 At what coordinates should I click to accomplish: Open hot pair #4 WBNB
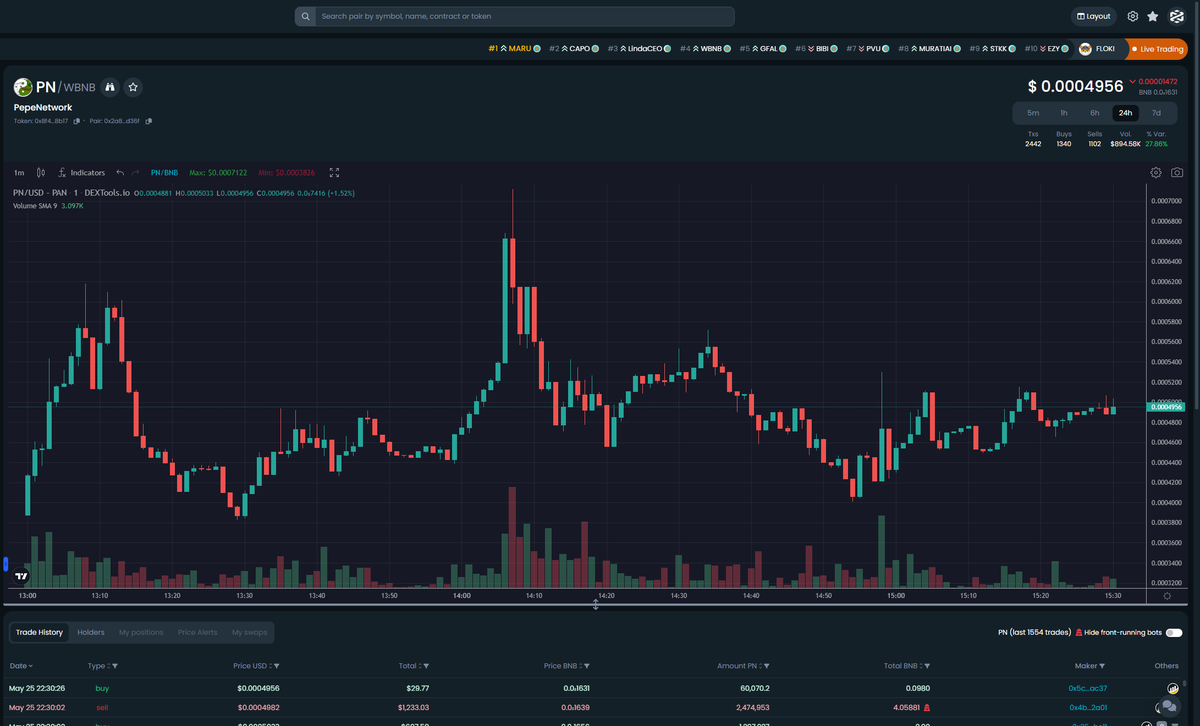tap(705, 48)
